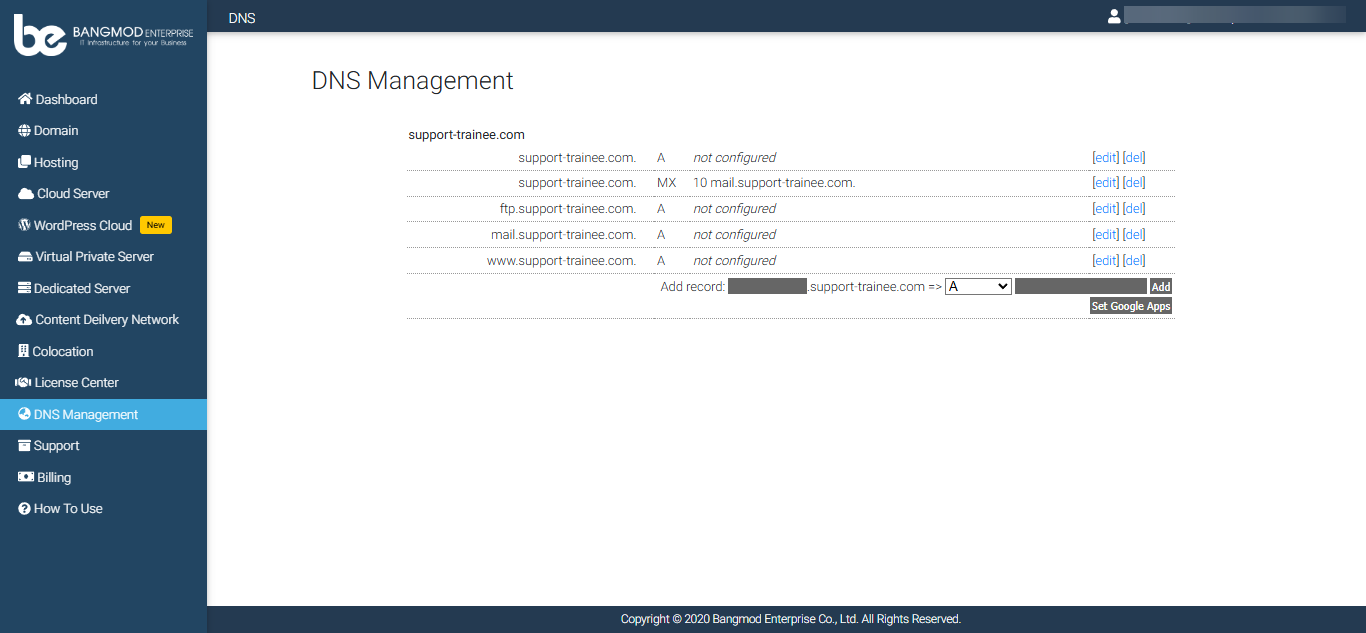Viewport: 1366px width, 633px height.
Task: Open the record type dropdown
Action: click(x=978, y=287)
